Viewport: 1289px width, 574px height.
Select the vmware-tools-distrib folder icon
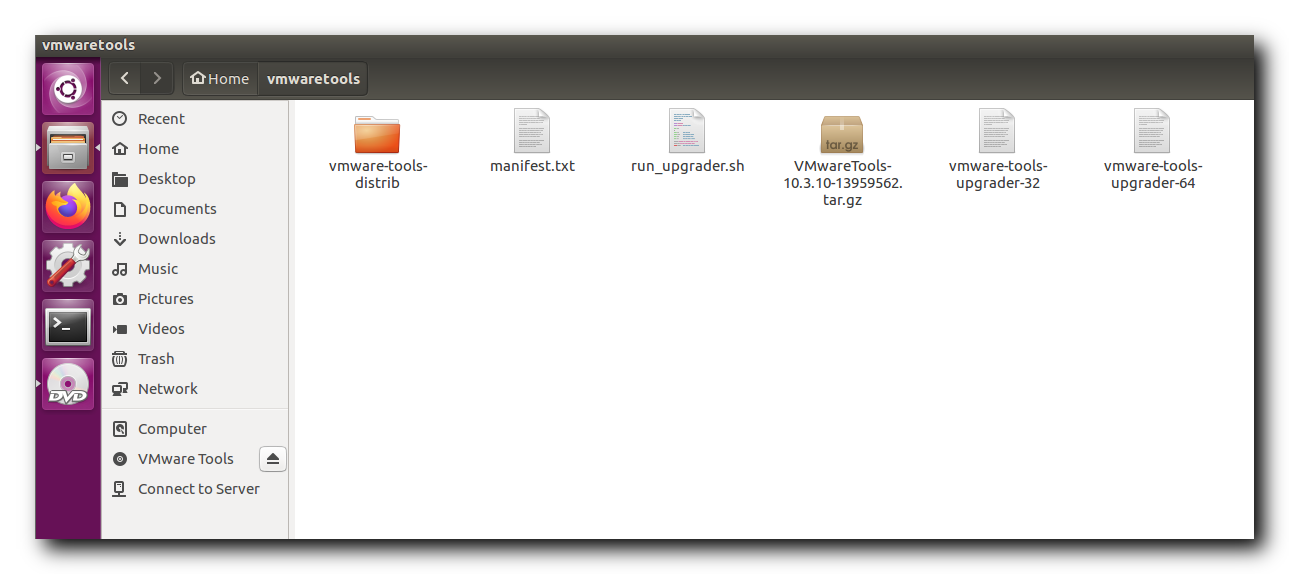[377, 132]
